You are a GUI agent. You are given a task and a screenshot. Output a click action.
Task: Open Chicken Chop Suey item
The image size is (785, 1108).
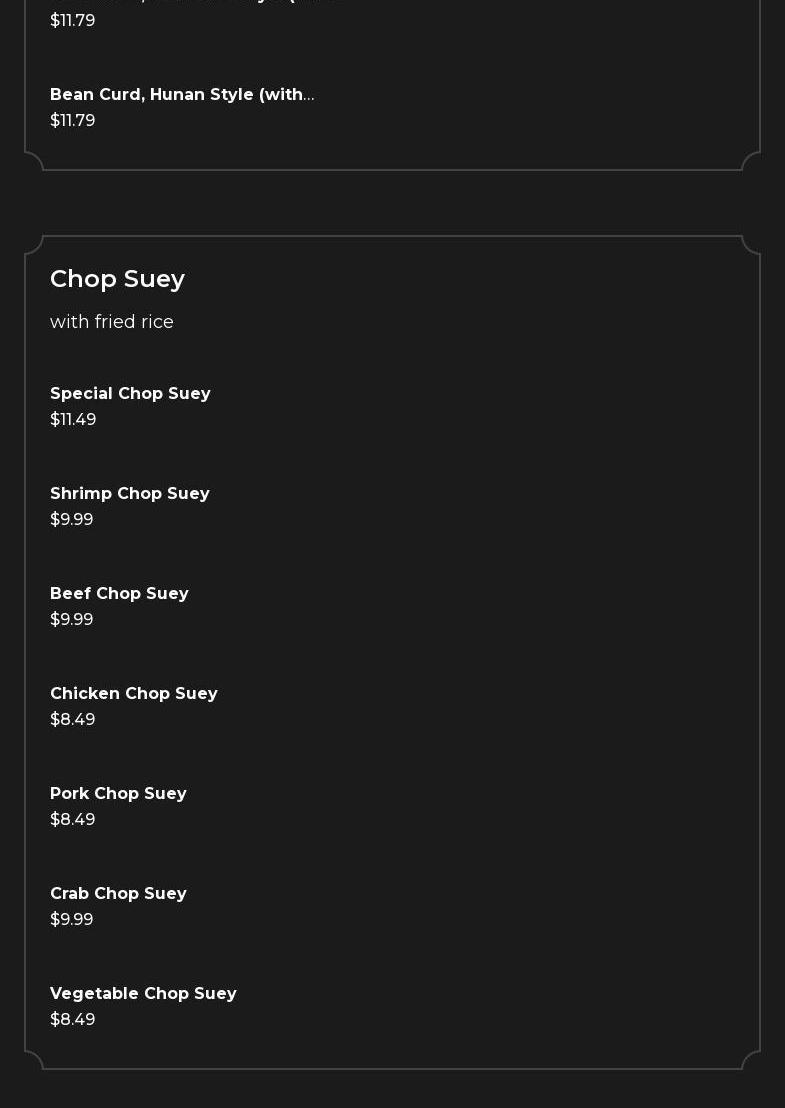[x=134, y=694]
